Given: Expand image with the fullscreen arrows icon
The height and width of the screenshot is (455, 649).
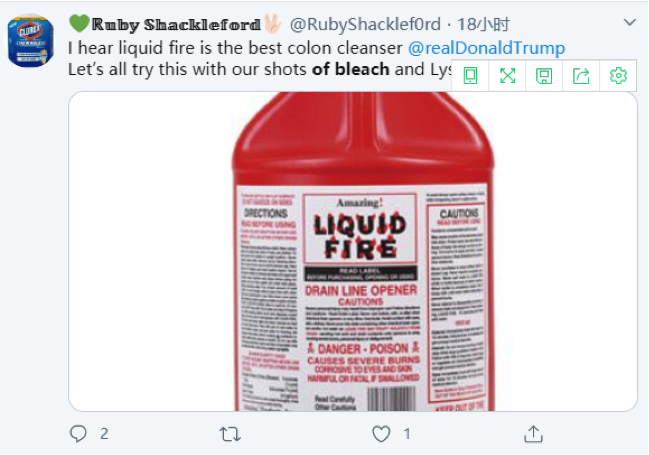Looking at the screenshot, I should 507,76.
